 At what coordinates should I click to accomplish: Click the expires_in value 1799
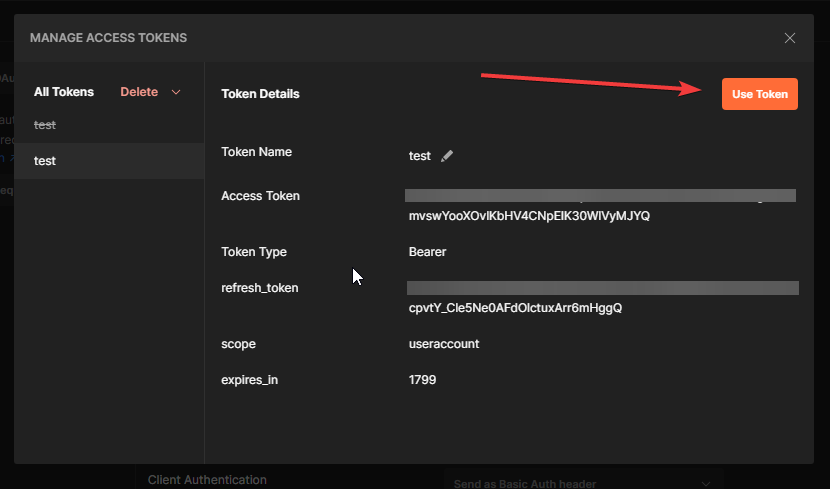point(422,380)
